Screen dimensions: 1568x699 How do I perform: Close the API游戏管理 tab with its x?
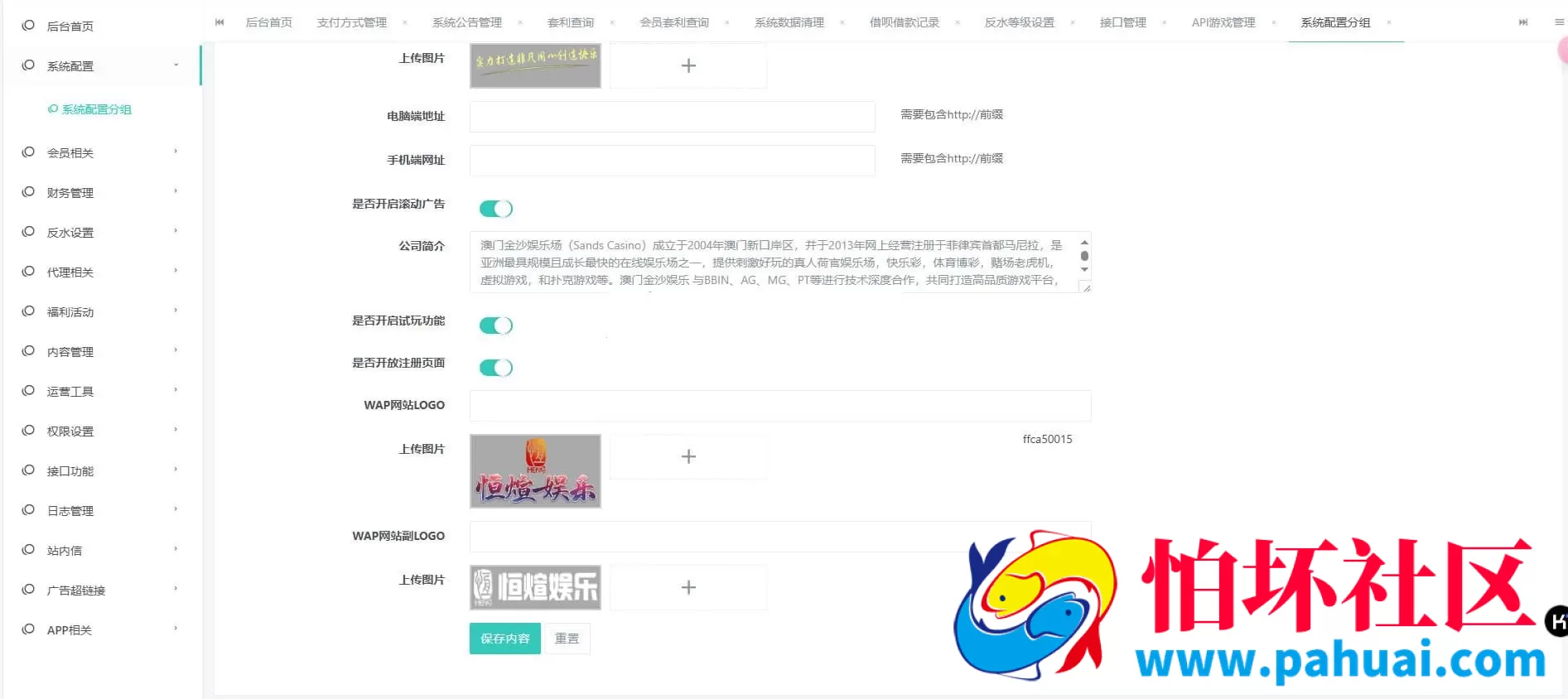pos(1274,22)
